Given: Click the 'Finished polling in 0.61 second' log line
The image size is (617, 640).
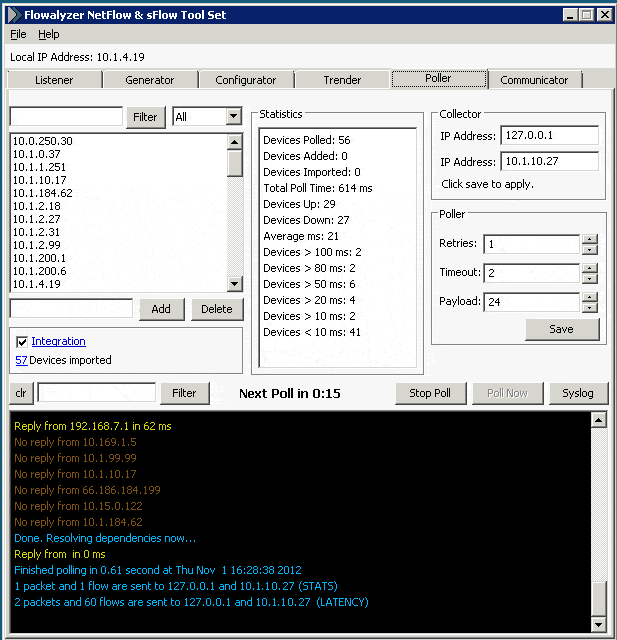Looking at the screenshot, I should [x=158, y=570].
